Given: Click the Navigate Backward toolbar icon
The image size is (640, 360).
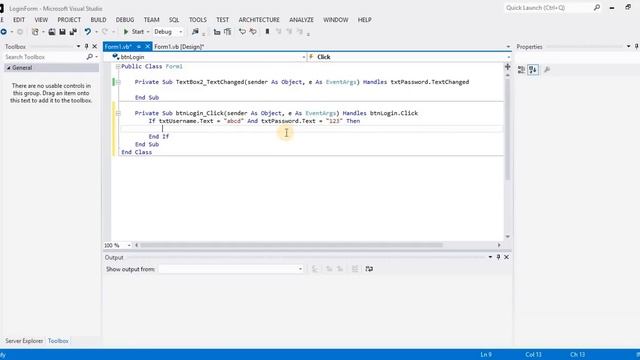Looking at the screenshot, I should coord(4,31).
